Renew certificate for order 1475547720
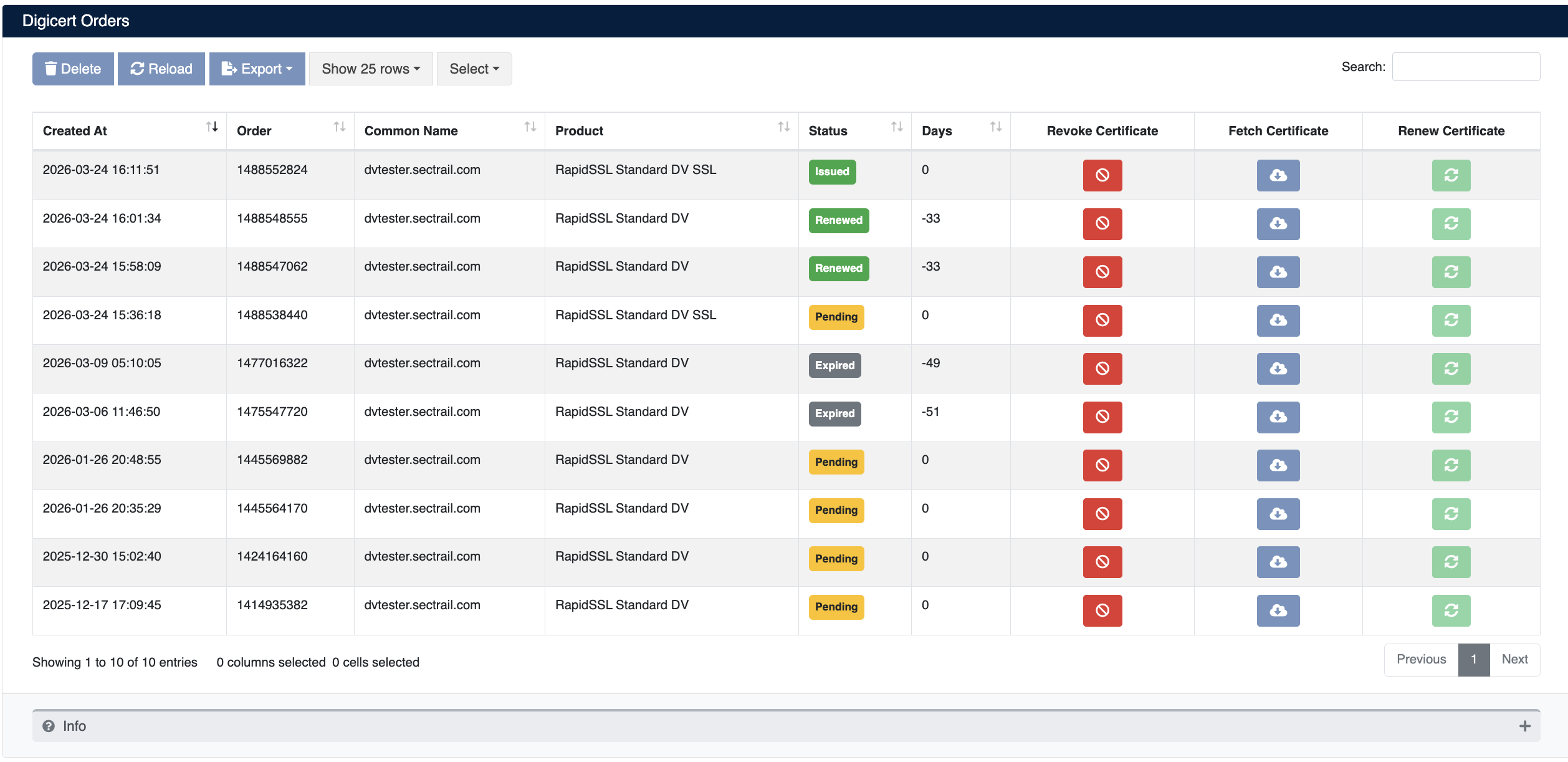 [x=1451, y=417]
